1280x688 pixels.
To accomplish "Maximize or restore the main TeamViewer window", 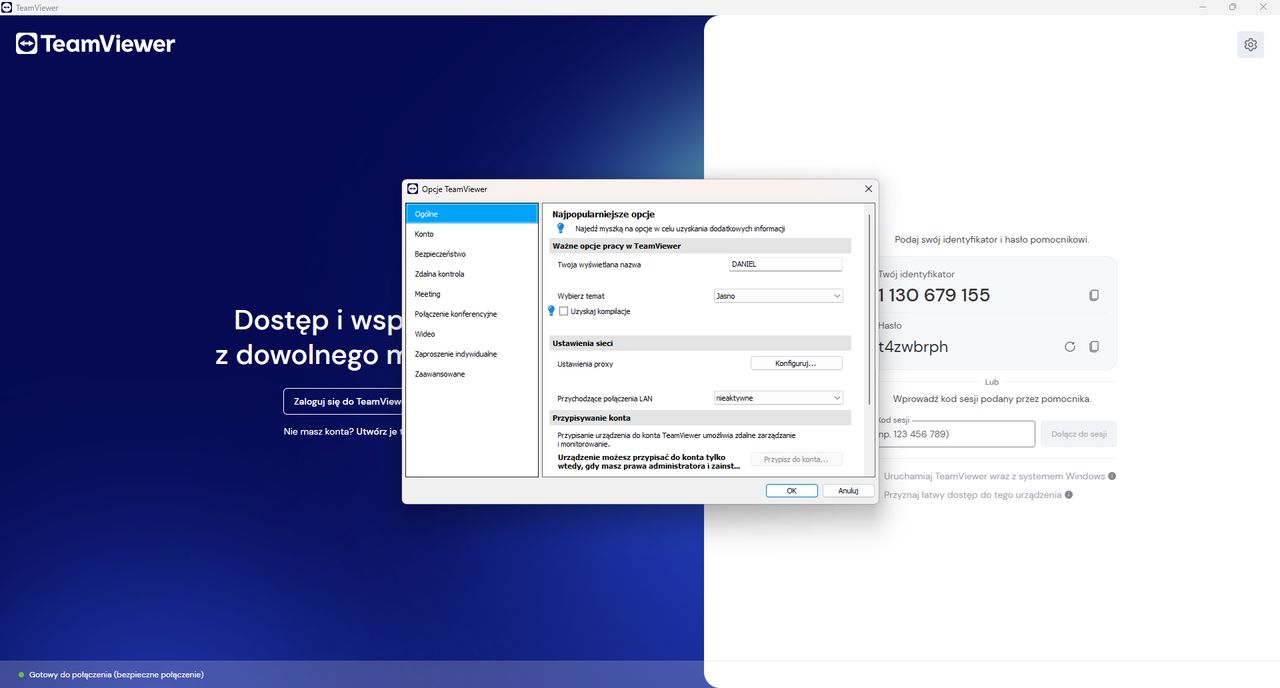I will pos(1232,7).
